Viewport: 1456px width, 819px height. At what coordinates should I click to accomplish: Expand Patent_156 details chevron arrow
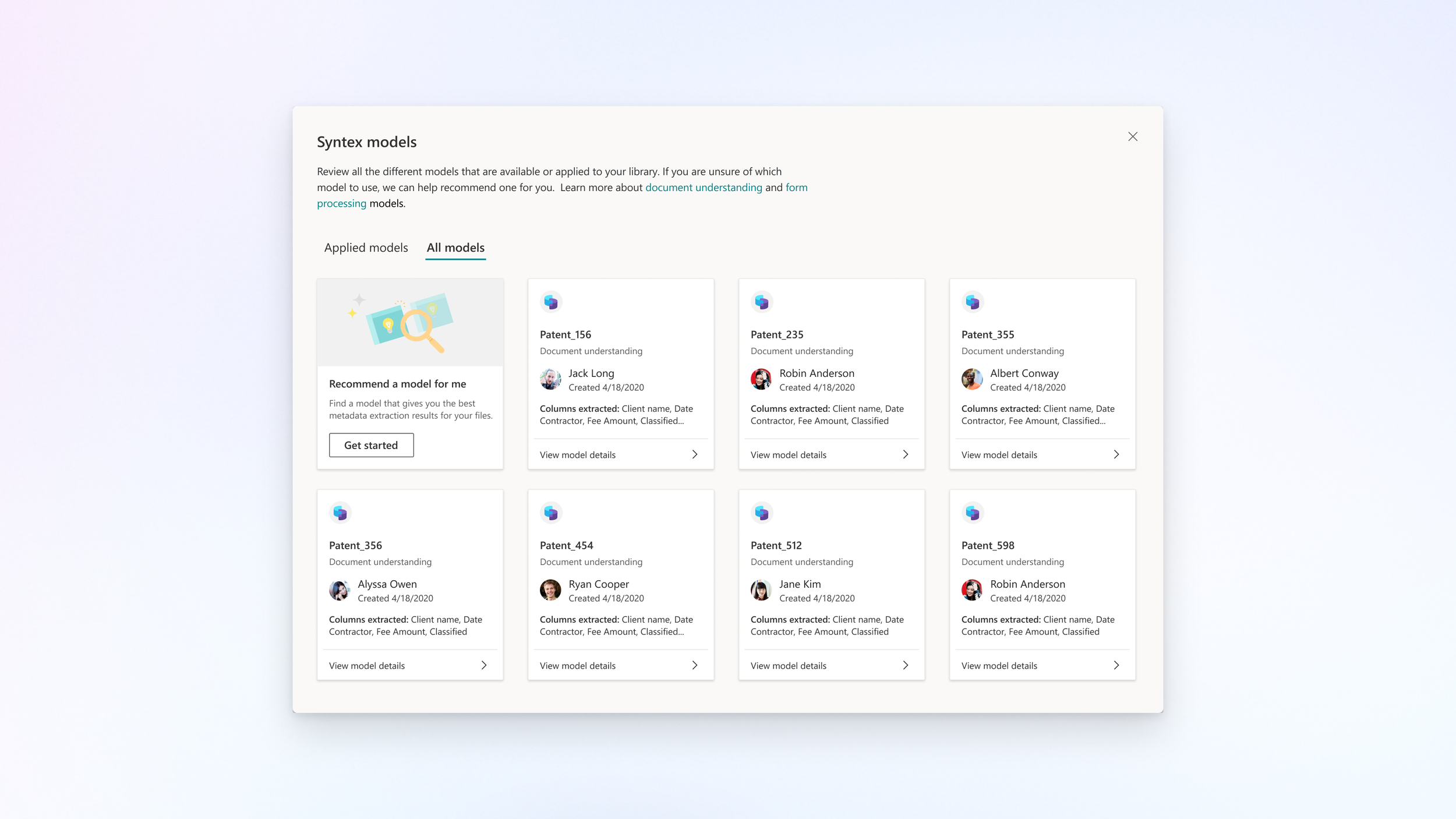pos(694,454)
